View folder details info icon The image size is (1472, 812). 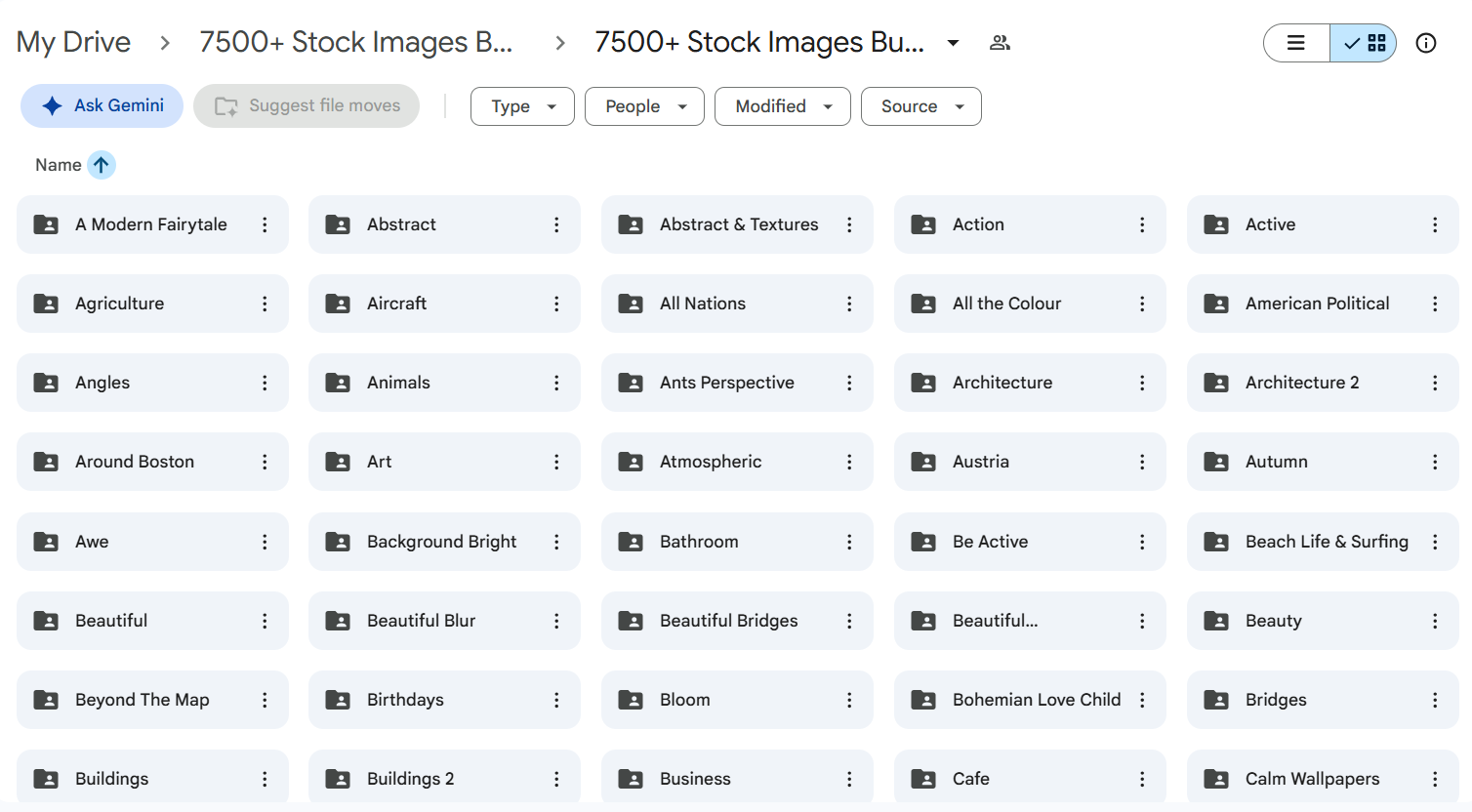(x=1426, y=43)
